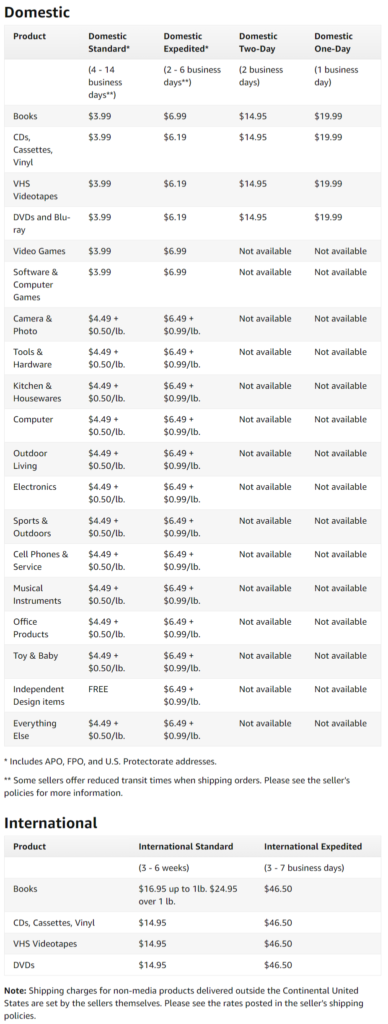Select the Kitchen & Housewares row label

coord(37,392)
